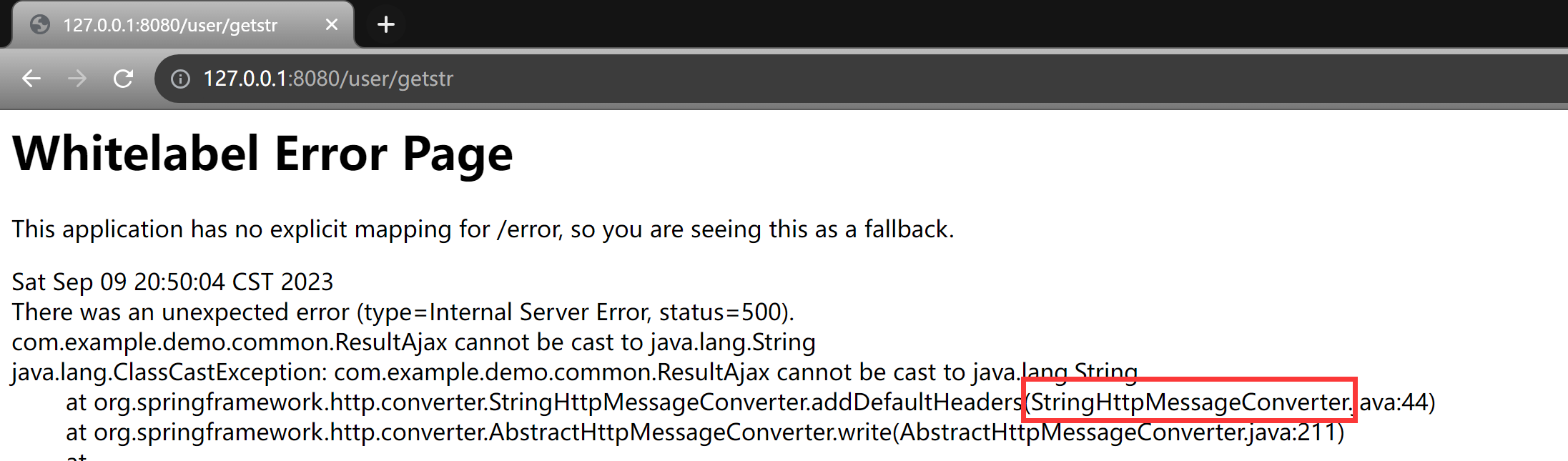Click the forward navigation arrow
The width and height of the screenshot is (1568, 461).
77,79
